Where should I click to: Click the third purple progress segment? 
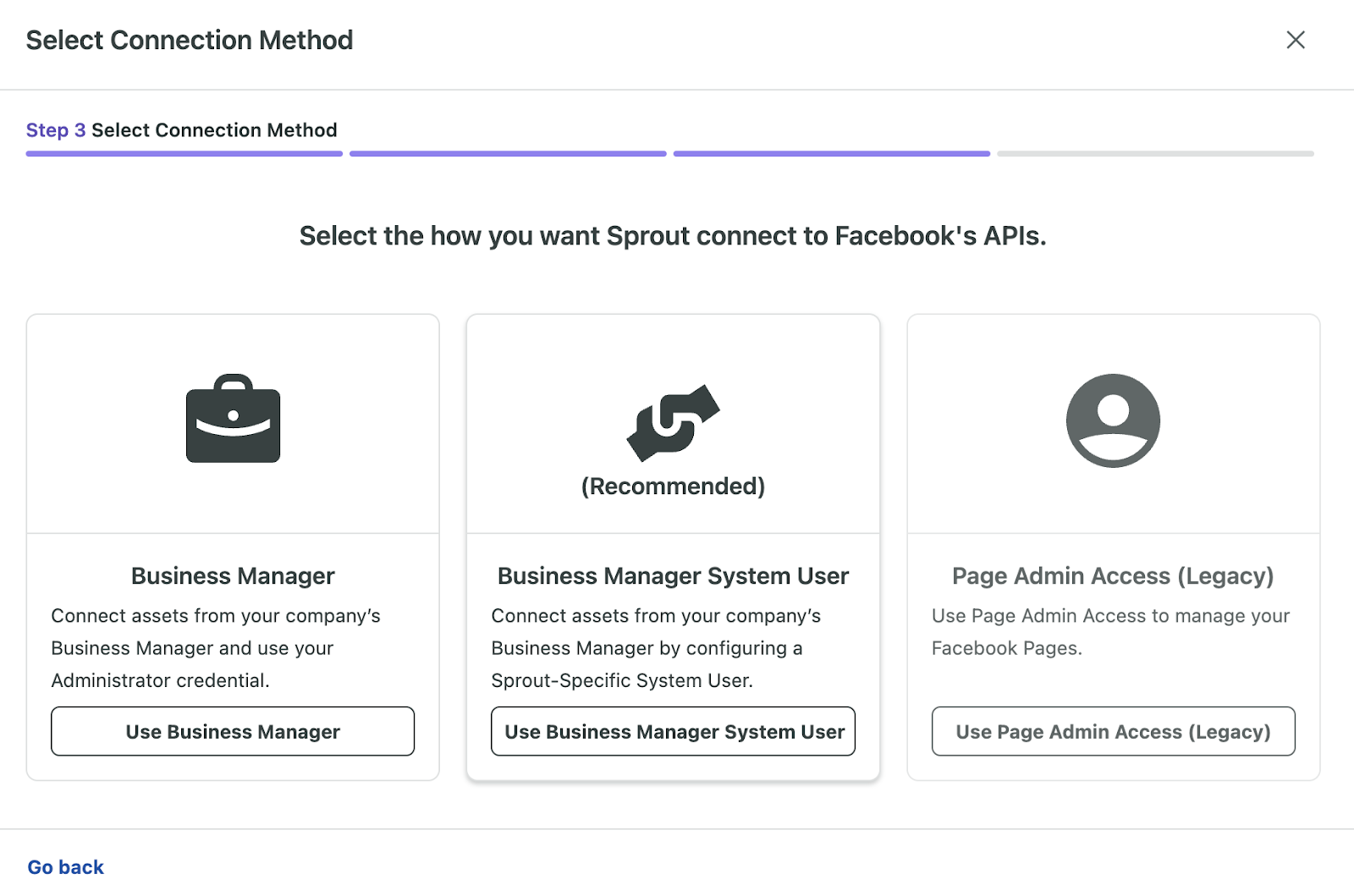pos(832,153)
